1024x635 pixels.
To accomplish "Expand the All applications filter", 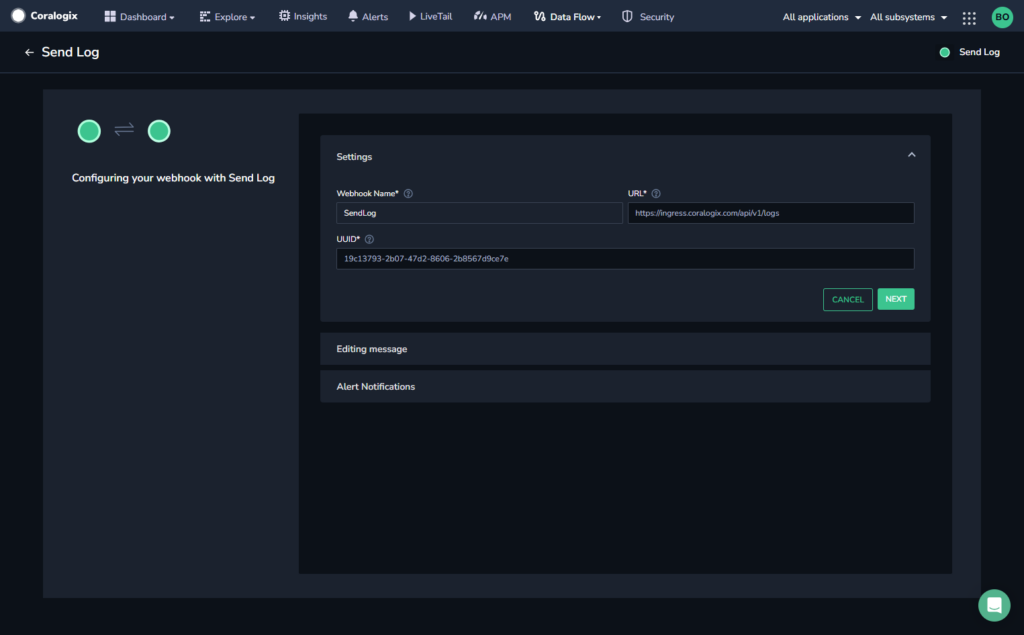I will (822, 17).
